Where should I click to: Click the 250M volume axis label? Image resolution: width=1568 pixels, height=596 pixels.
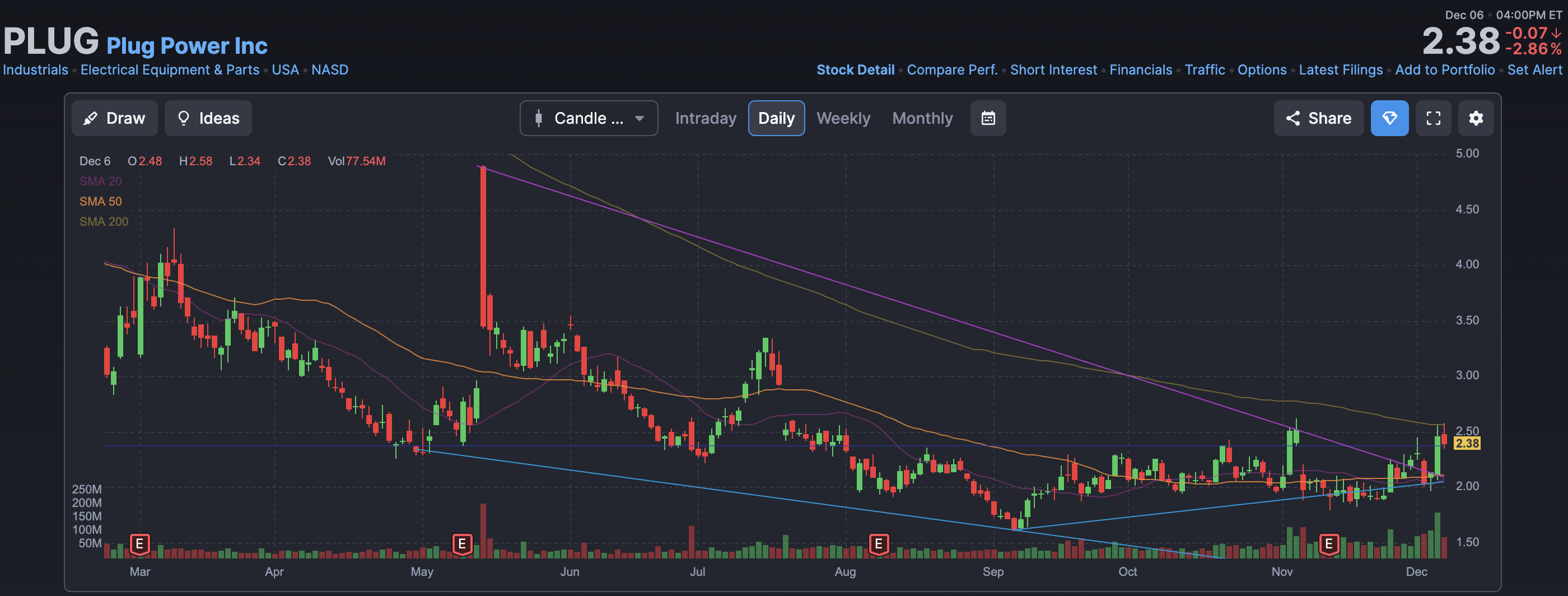(x=86, y=490)
